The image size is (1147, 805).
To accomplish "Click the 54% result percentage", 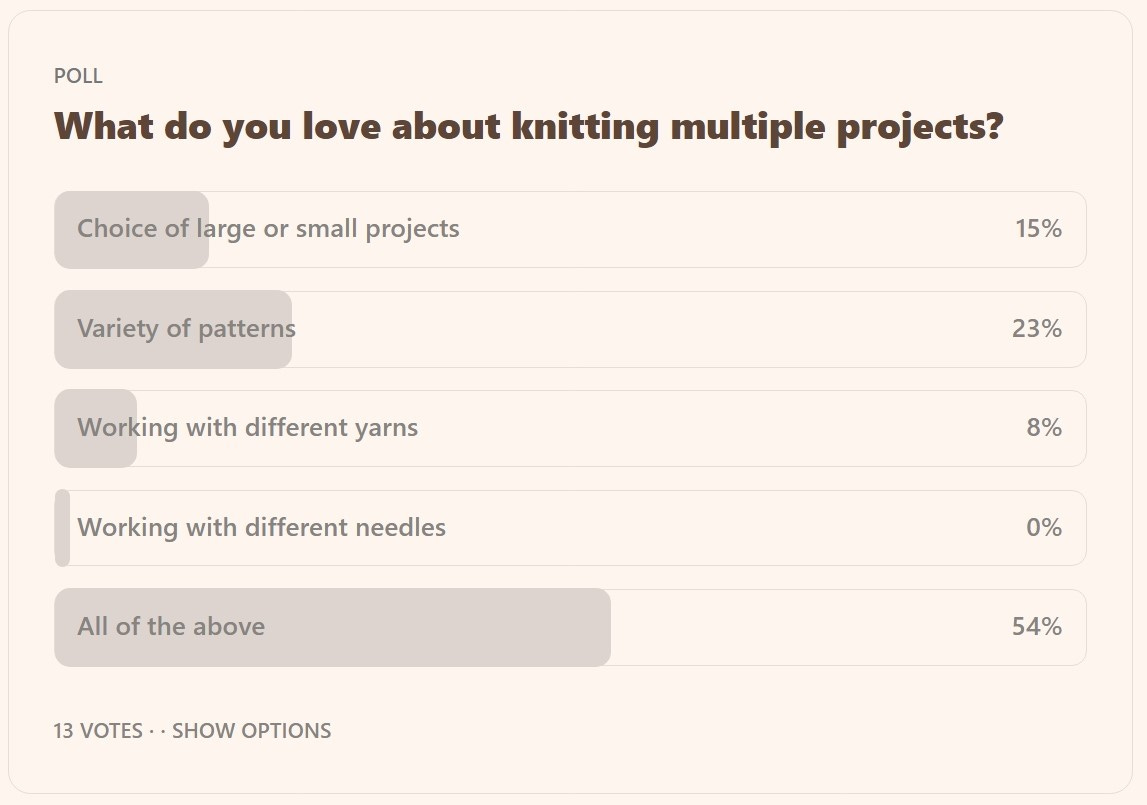I will coord(1037,626).
